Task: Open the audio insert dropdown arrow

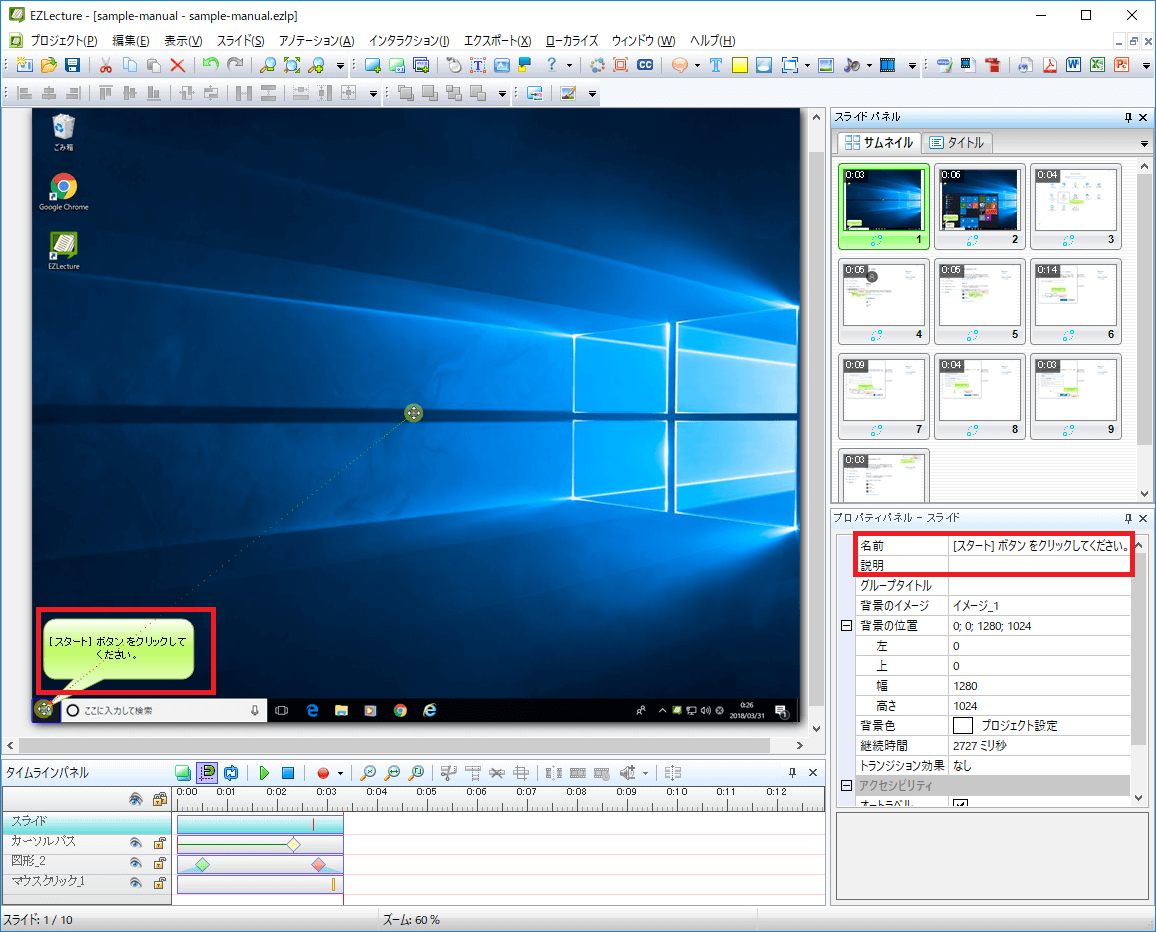Action: pyautogui.click(x=869, y=66)
